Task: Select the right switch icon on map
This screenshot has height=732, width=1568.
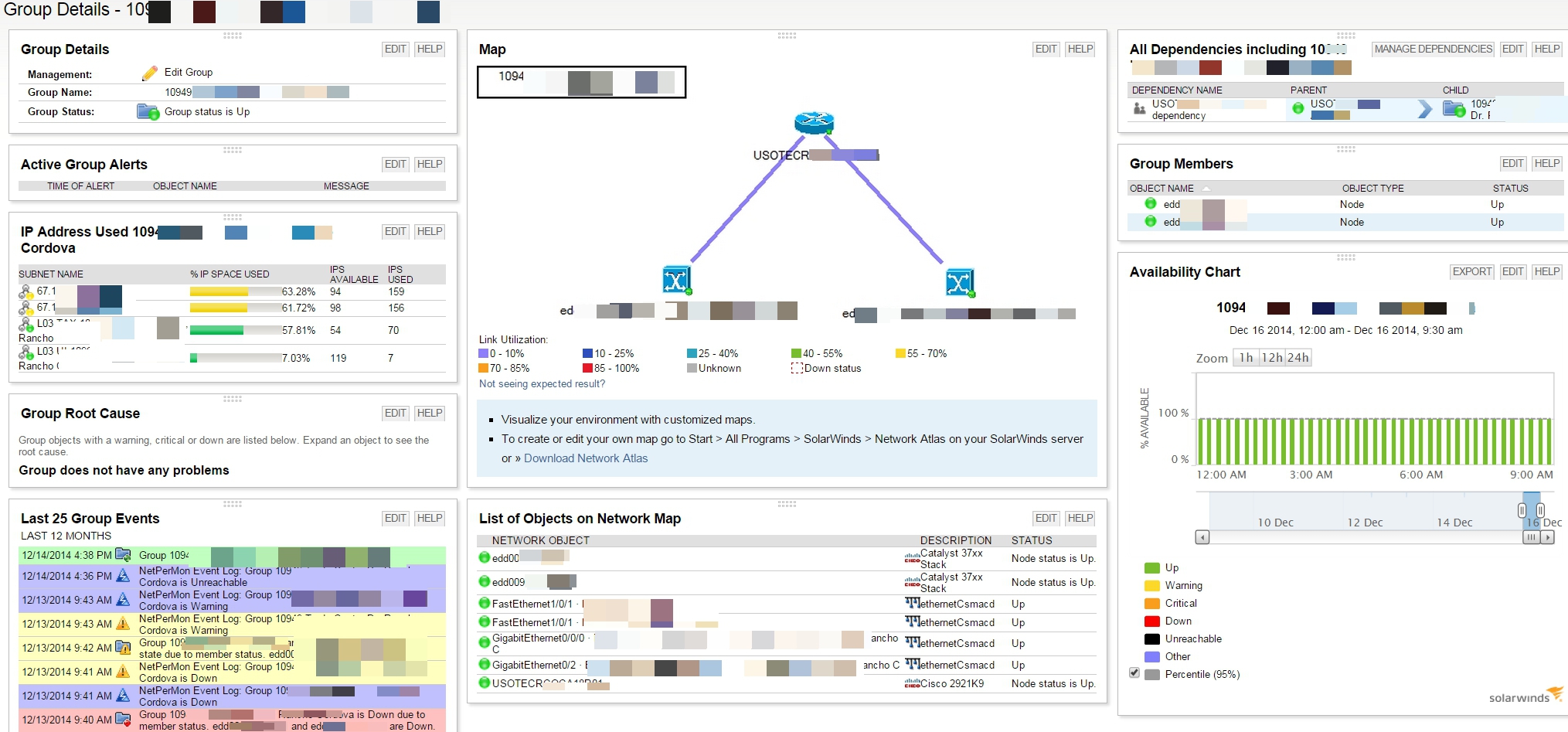Action: 959,282
